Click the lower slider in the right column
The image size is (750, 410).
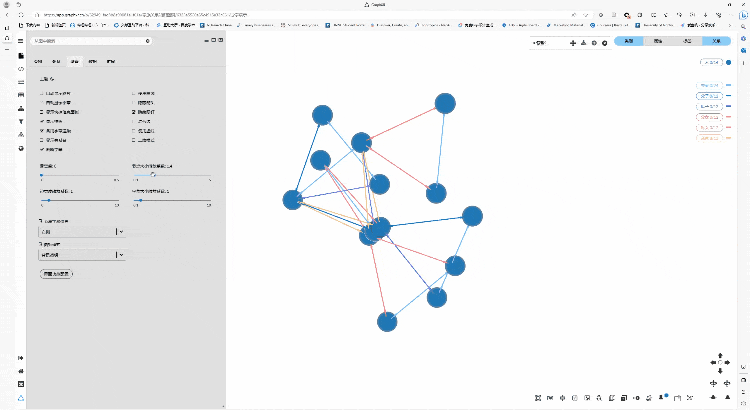pos(172,200)
